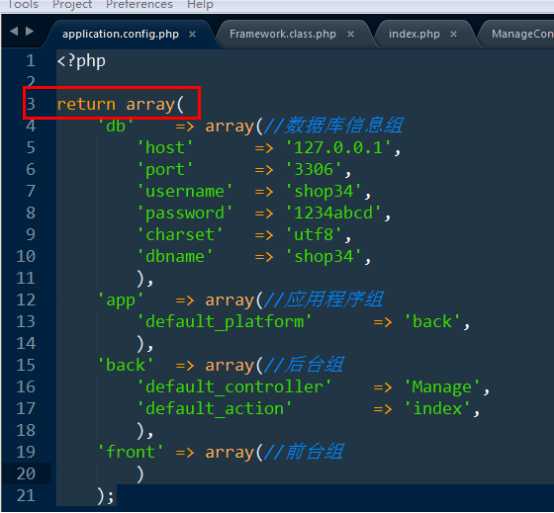Go to next tab with right arrow

[29, 31]
